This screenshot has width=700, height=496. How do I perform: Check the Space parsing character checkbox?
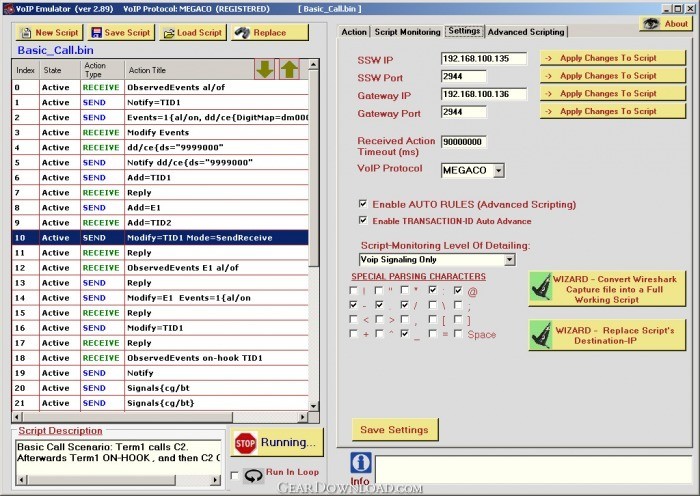458,333
